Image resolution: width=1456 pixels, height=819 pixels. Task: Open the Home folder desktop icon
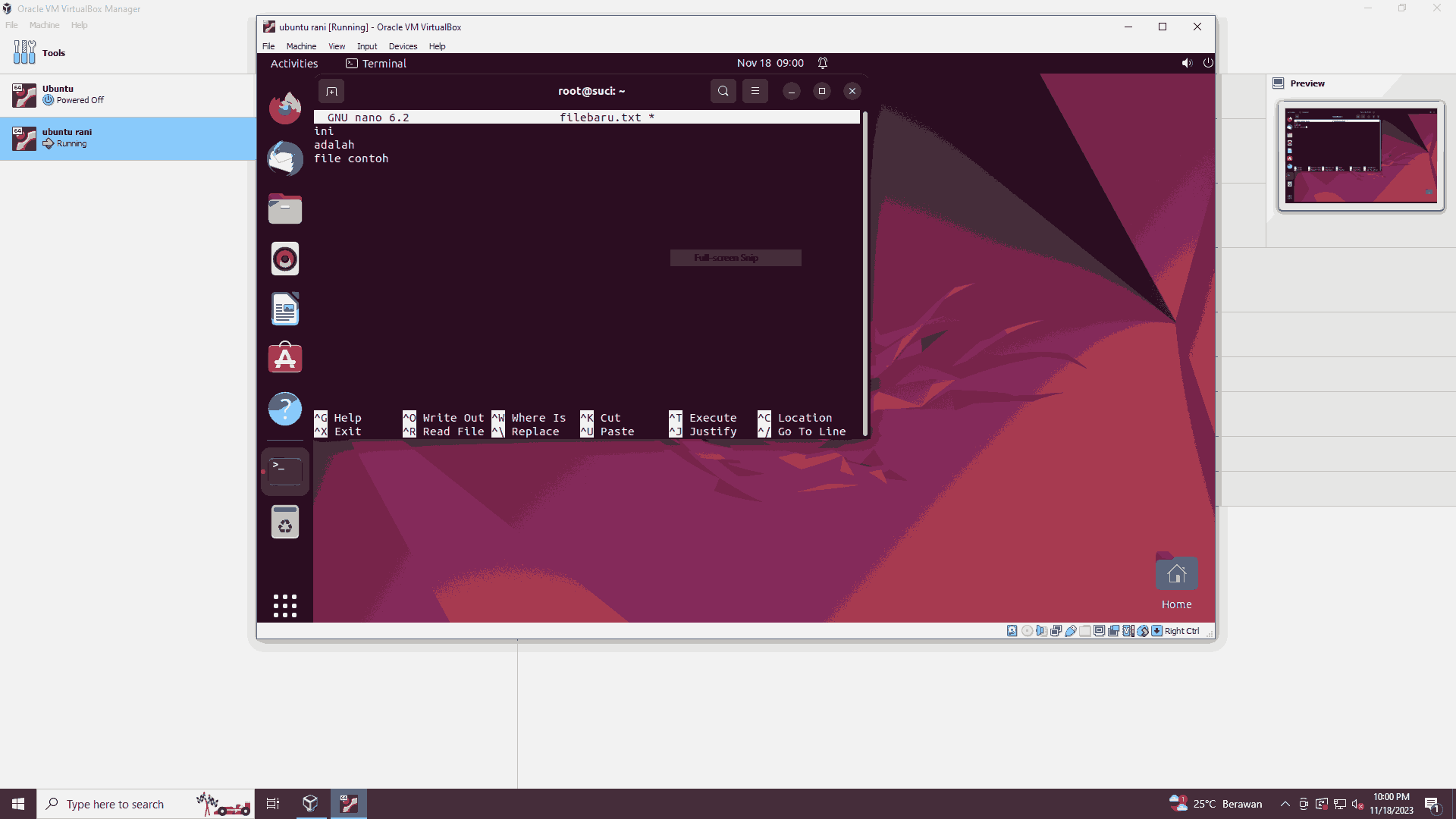tap(1176, 582)
